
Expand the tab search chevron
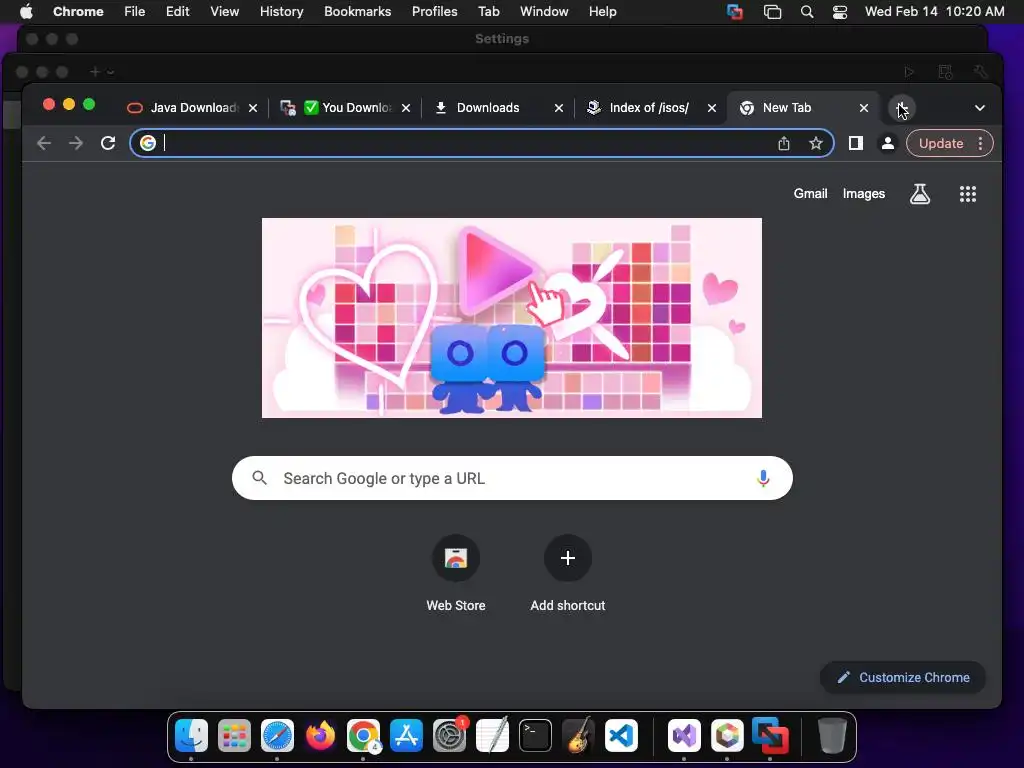pyautogui.click(x=980, y=108)
